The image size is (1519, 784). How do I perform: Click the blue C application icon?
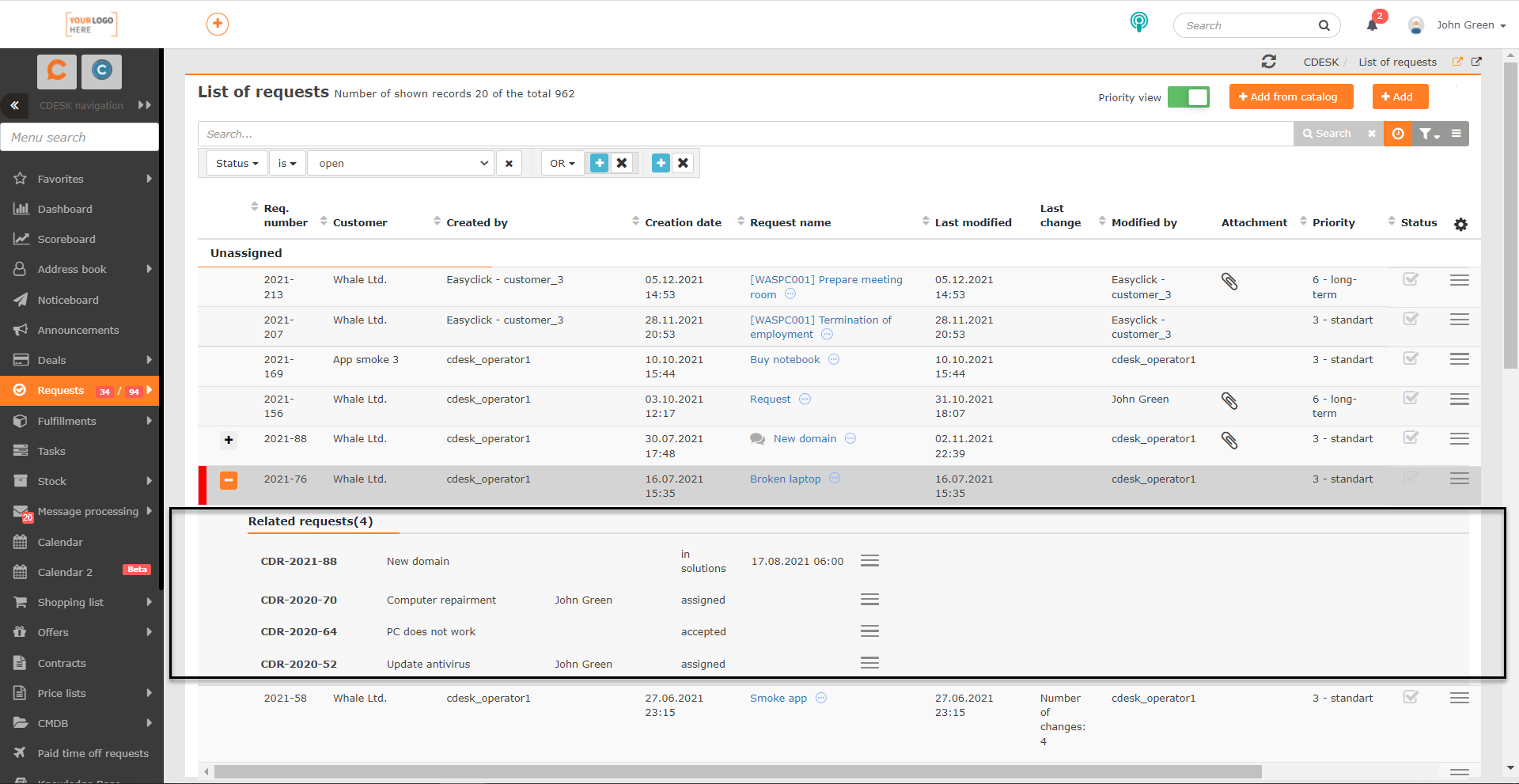[x=101, y=71]
